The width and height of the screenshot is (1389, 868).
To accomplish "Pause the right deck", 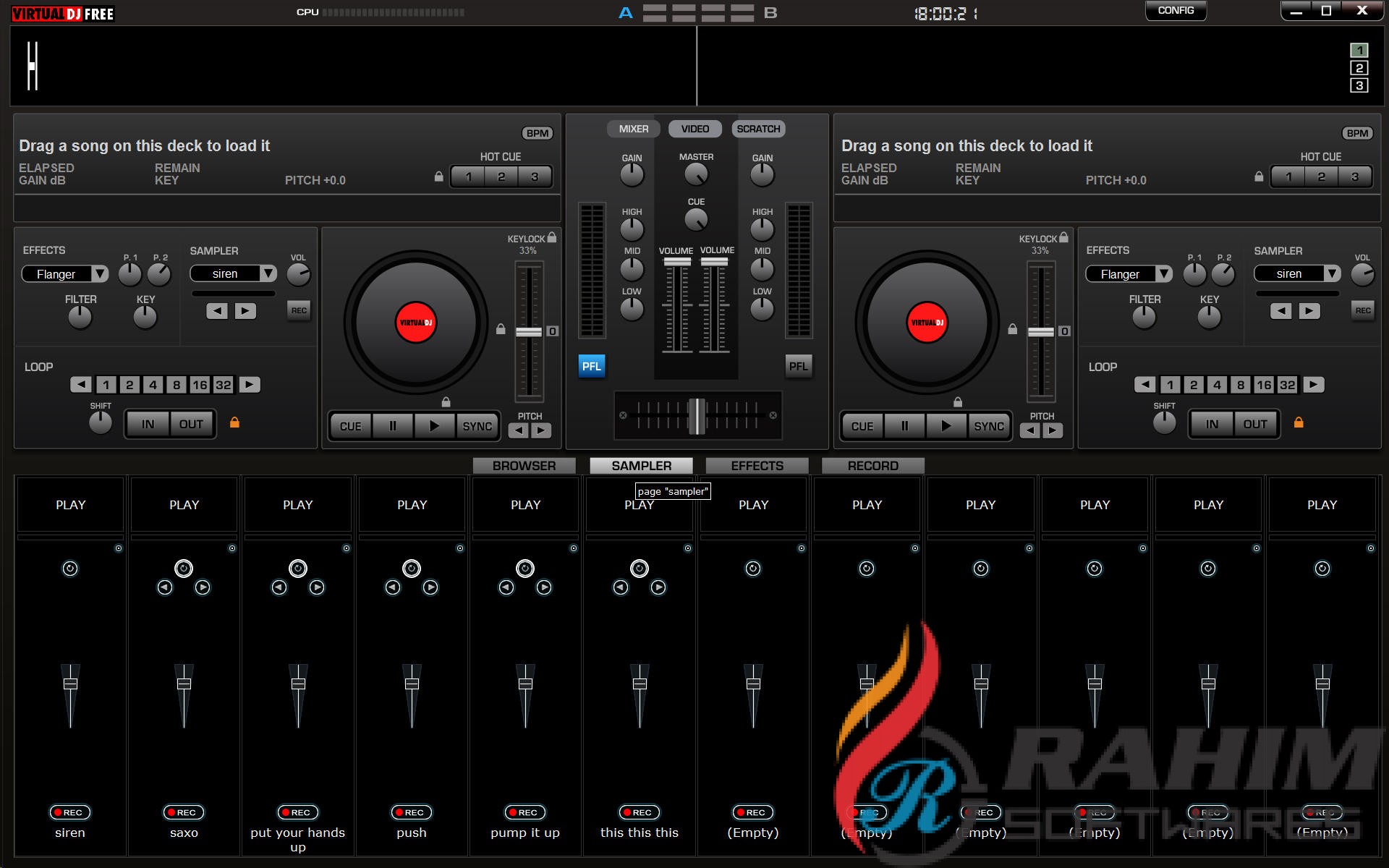I will (x=904, y=426).
